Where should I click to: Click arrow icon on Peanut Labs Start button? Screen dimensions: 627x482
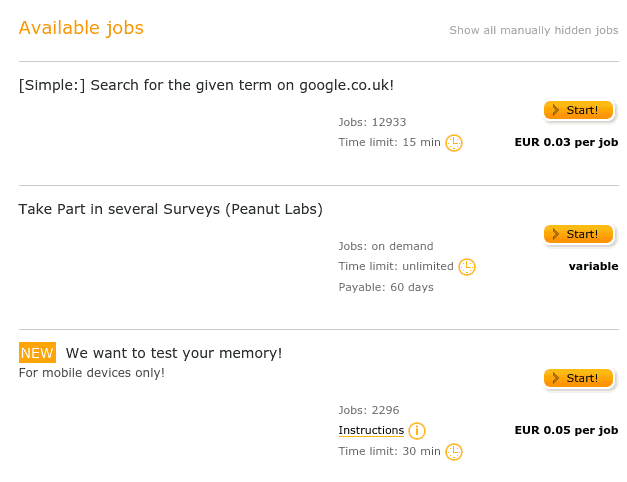point(555,234)
